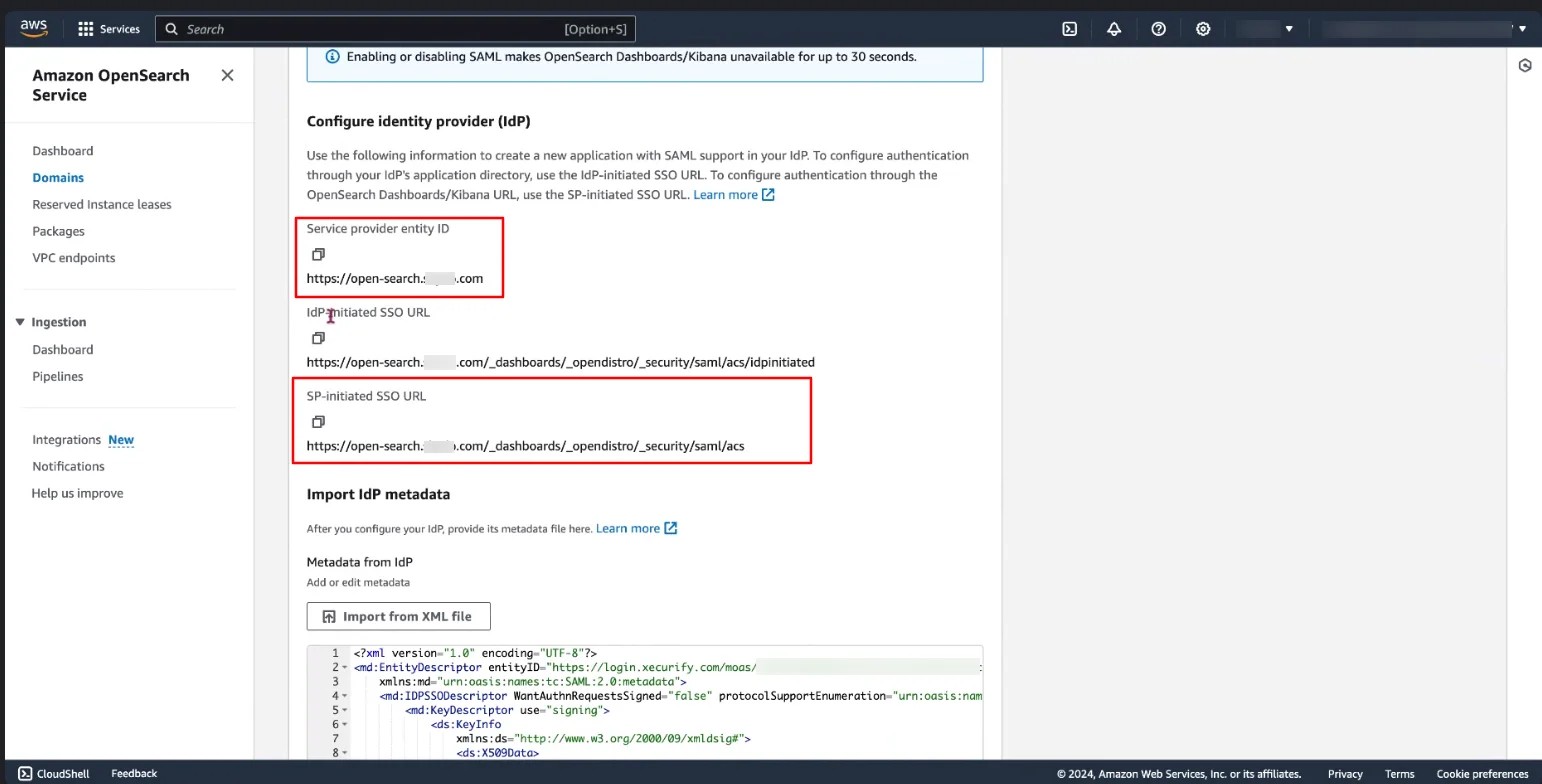
Task: Copy the Service provider entity ID
Action: coord(318,254)
